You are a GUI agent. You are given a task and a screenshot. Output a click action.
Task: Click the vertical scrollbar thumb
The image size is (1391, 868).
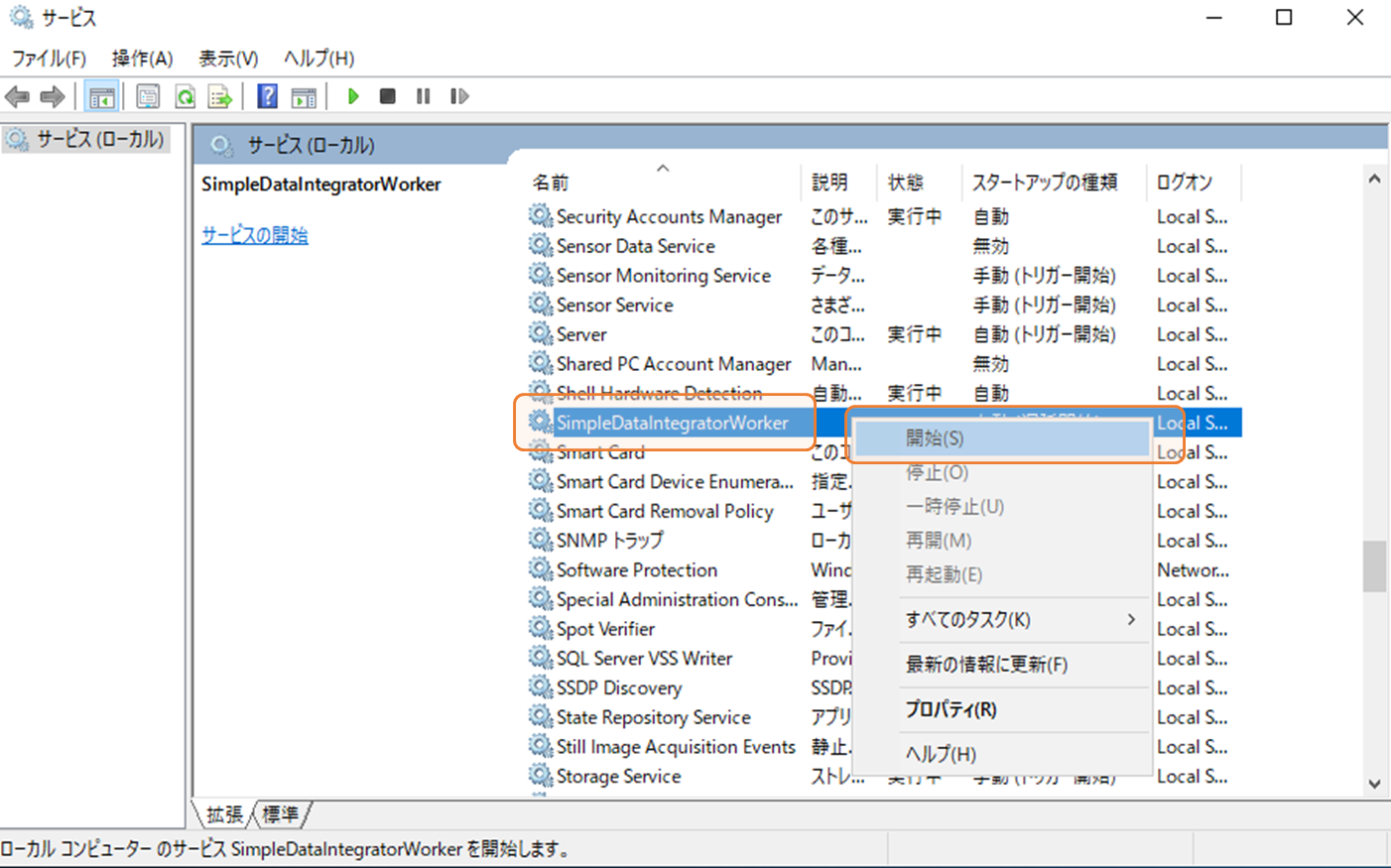pyautogui.click(x=1374, y=565)
